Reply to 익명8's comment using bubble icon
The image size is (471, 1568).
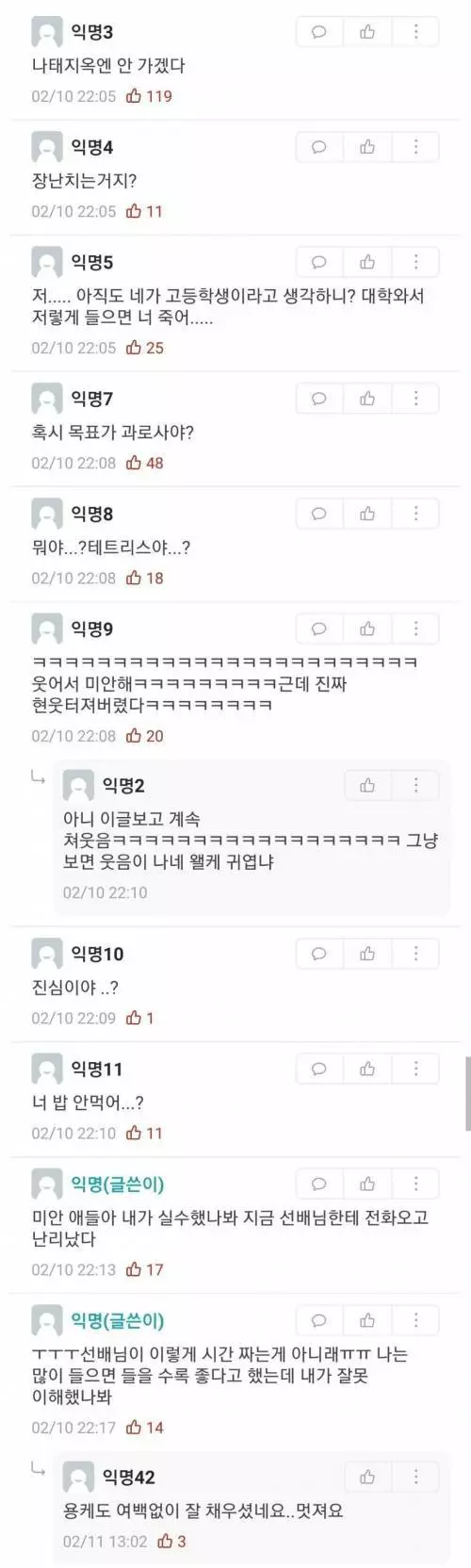point(319,514)
